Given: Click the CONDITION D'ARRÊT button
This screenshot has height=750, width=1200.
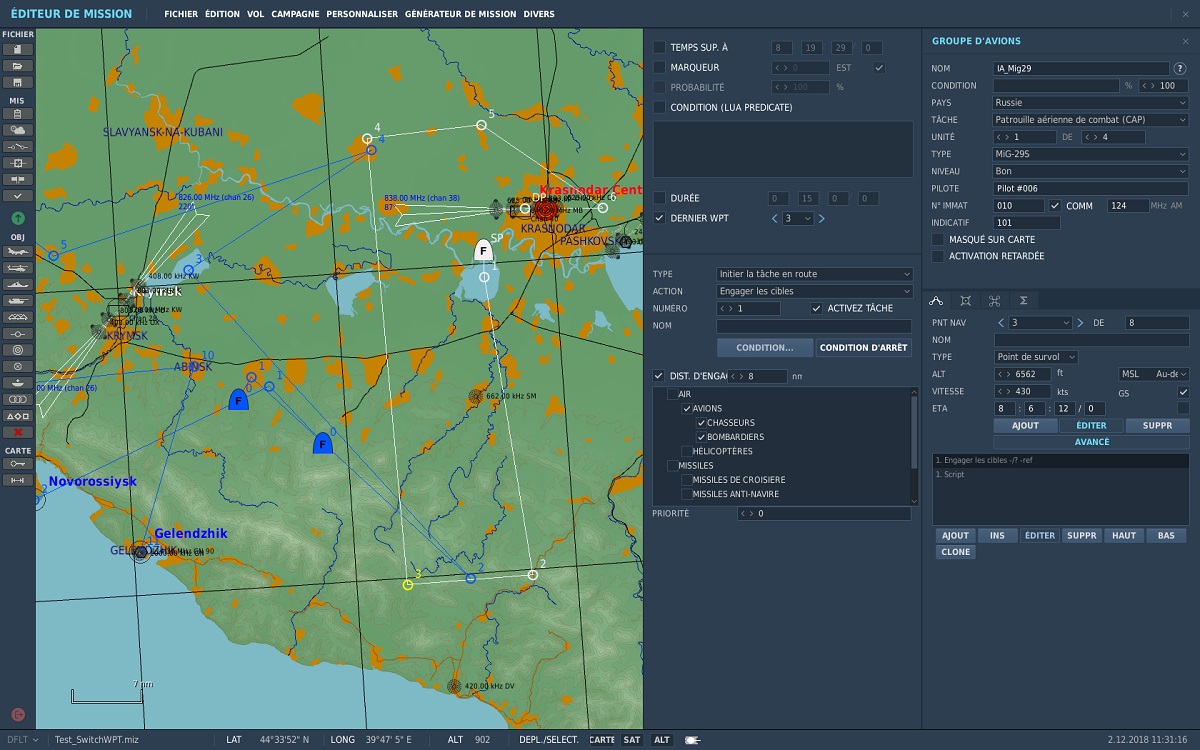Looking at the screenshot, I should pyautogui.click(x=864, y=348).
